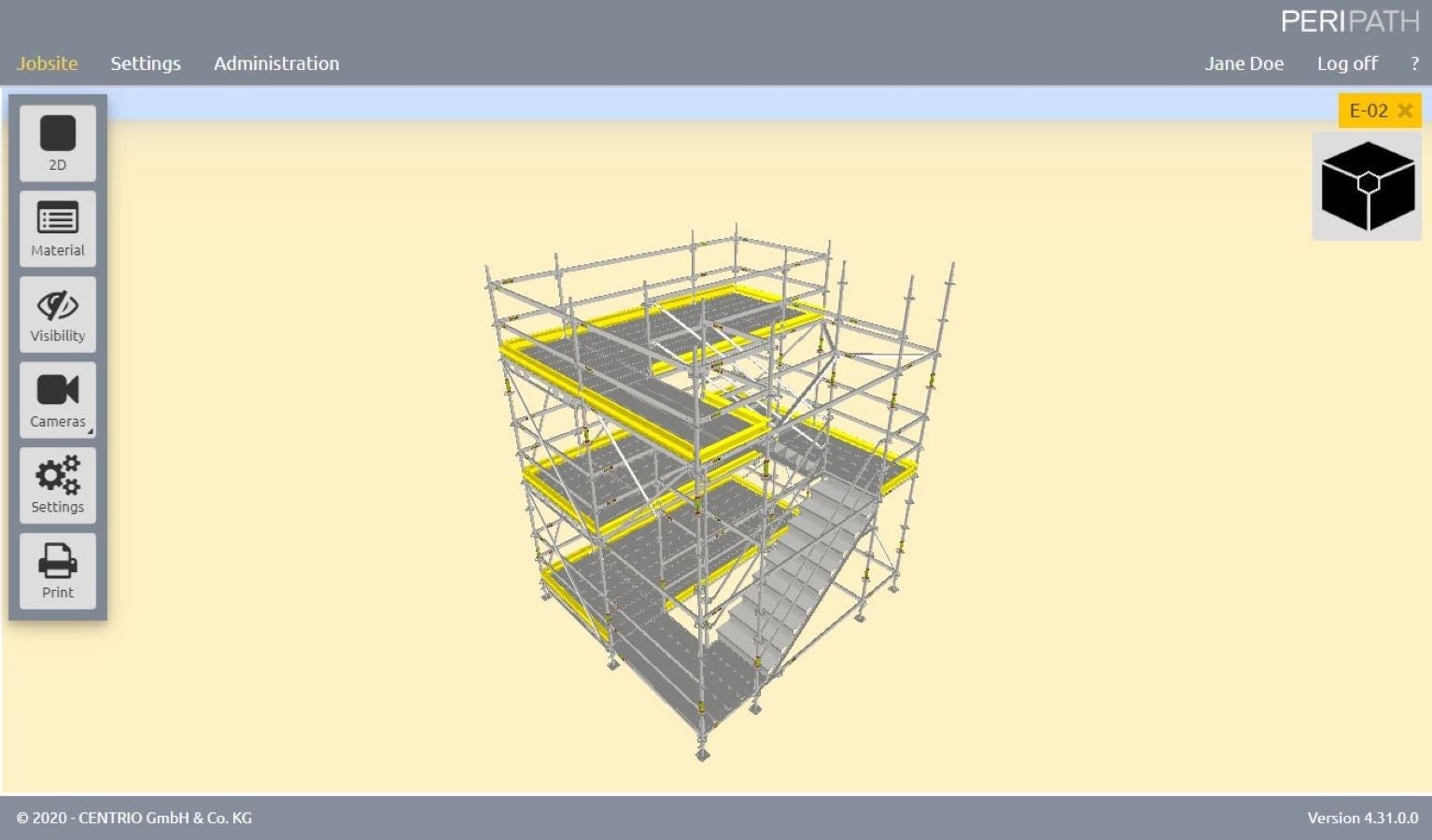
Task: Go to the Administration menu
Action: click(x=276, y=63)
